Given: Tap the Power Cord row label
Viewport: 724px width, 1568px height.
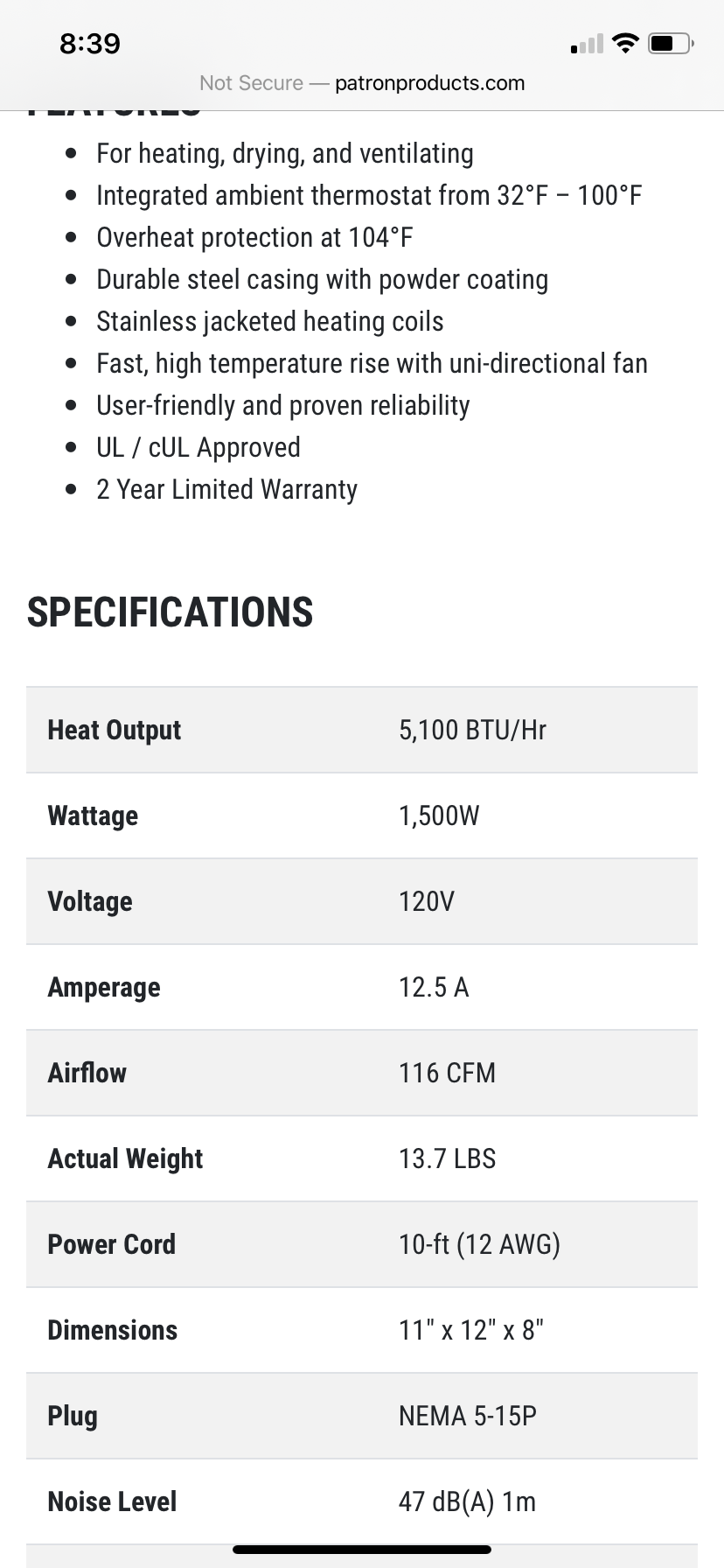Looking at the screenshot, I should [112, 1244].
